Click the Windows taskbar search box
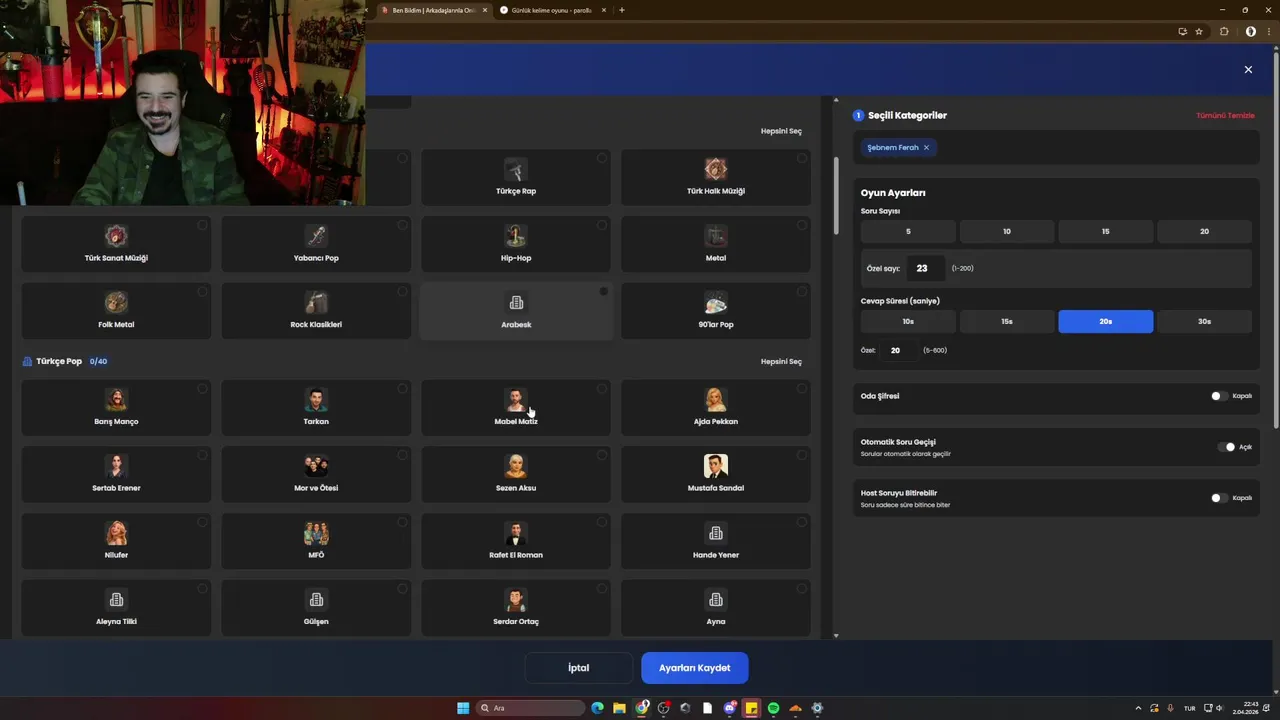Screen dimensions: 1280x720 click(x=530, y=708)
